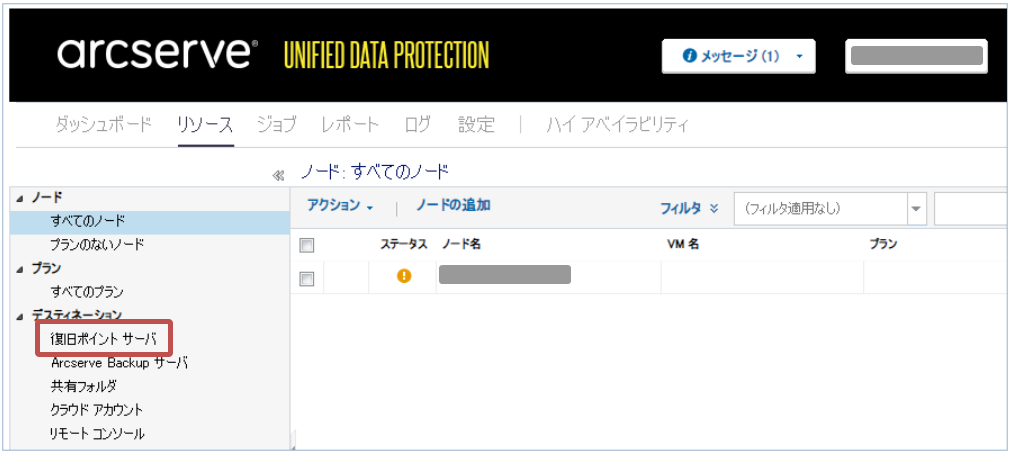Open the ジョブ tab
This screenshot has width=1010, height=453.
pyautogui.click(x=276, y=125)
